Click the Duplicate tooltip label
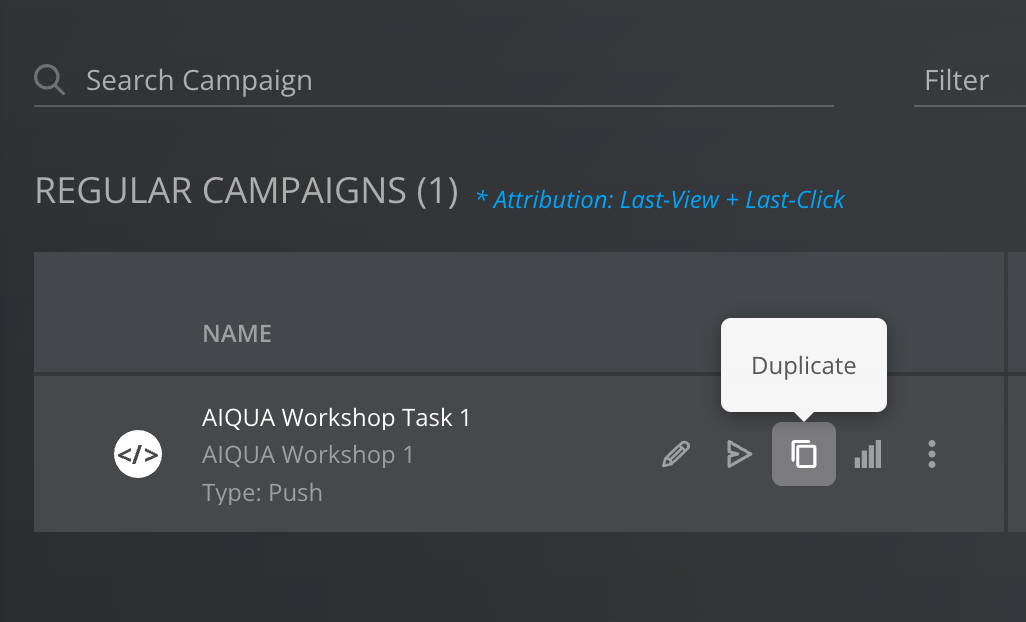Image resolution: width=1026 pixels, height=622 pixels. 803,364
